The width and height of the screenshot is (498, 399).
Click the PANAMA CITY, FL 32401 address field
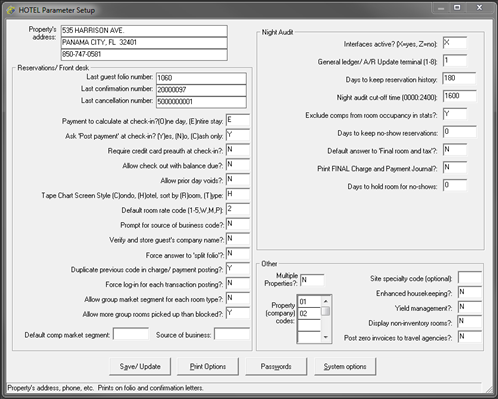tap(144, 43)
